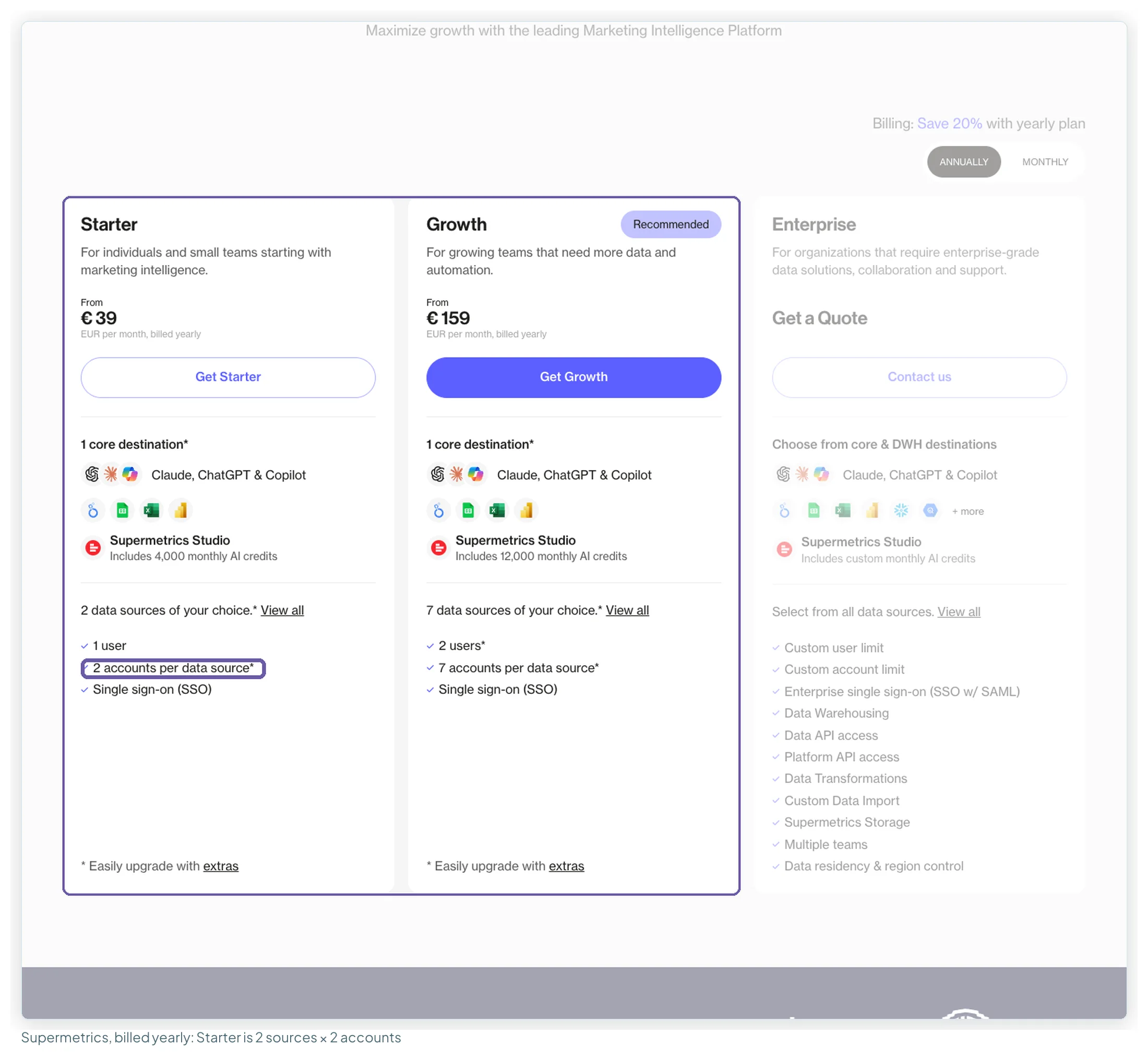The height and width of the screenshot is (1058, 1148).
Task: Open View all link in the Enterprise plan
Action: coord(959,612)
